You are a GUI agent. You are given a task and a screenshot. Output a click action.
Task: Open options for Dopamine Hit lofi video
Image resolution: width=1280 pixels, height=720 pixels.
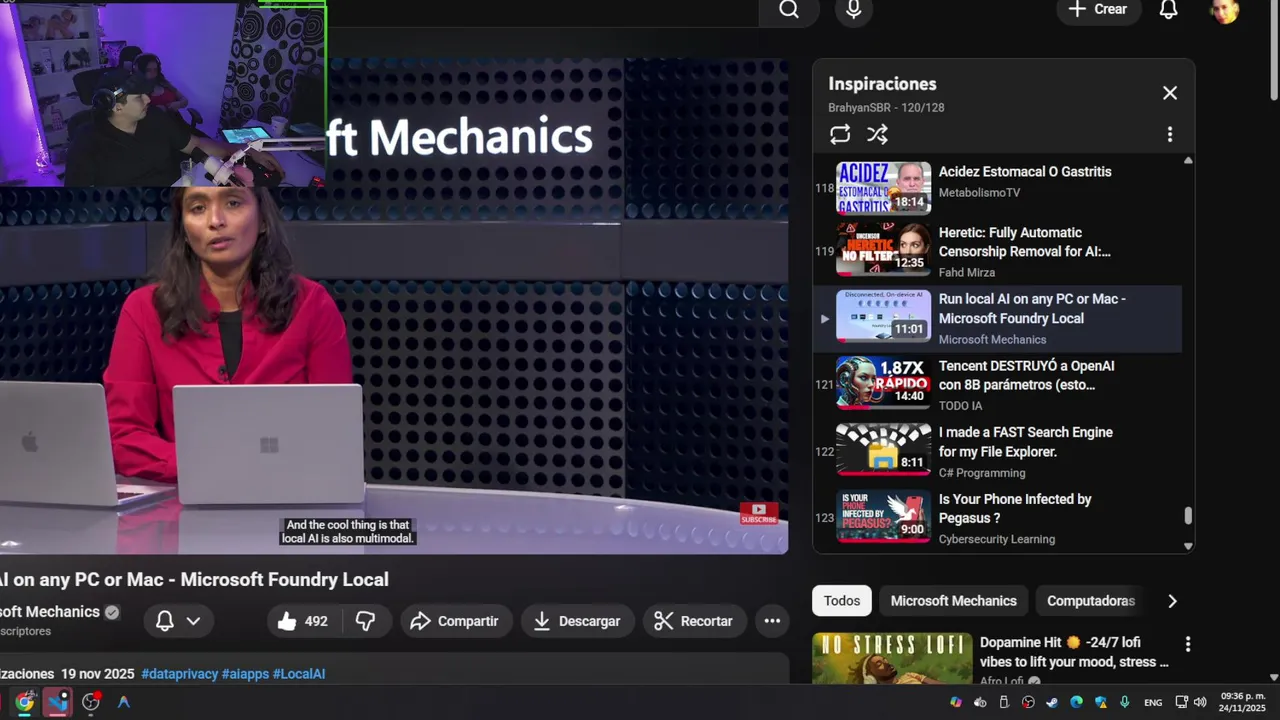click(x=1188, y=644)
